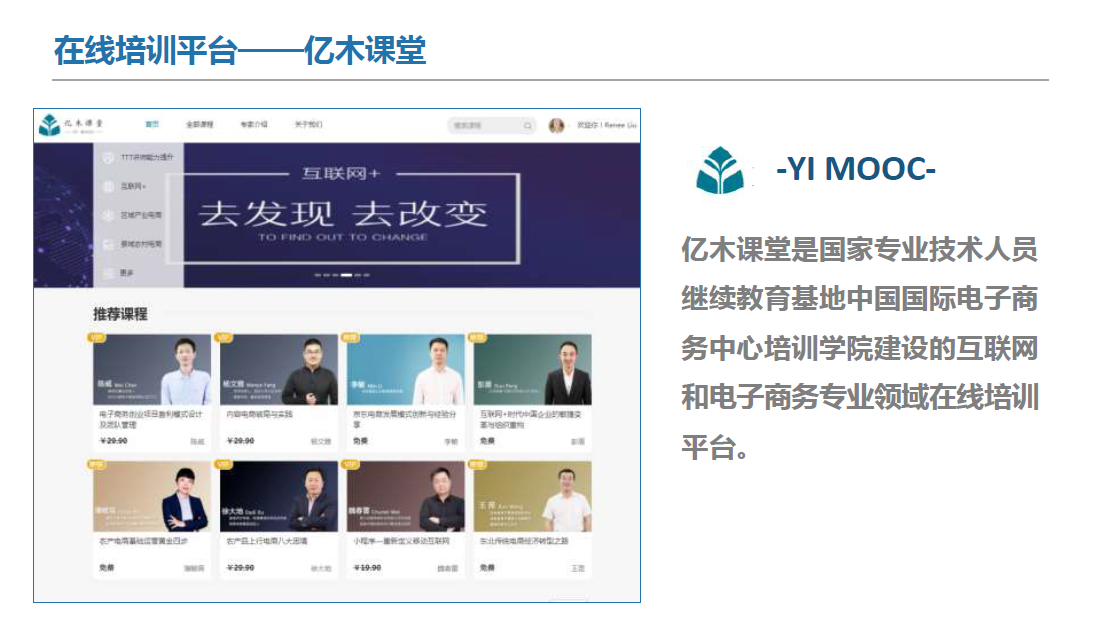Open the 全部课程 navigation item

tap(200, 125)
